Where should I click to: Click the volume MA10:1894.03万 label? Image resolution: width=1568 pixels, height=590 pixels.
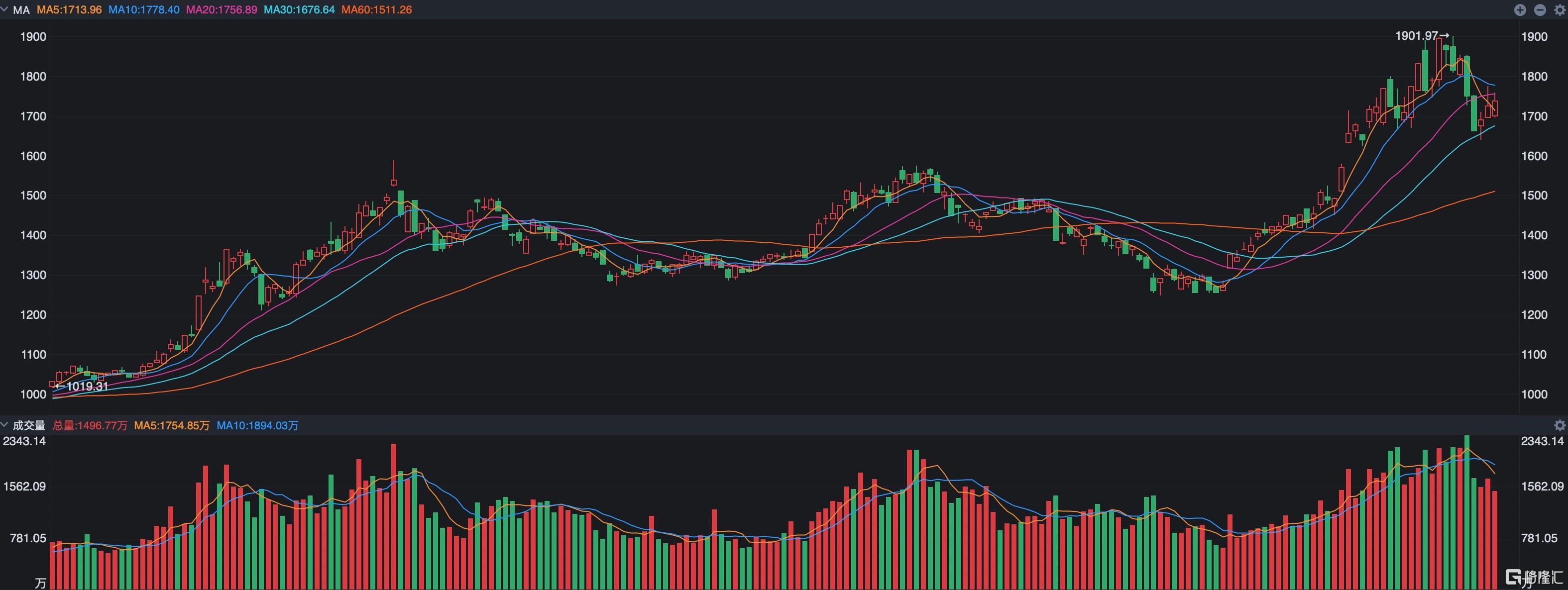pyautogui.click(x=257, y=425)
